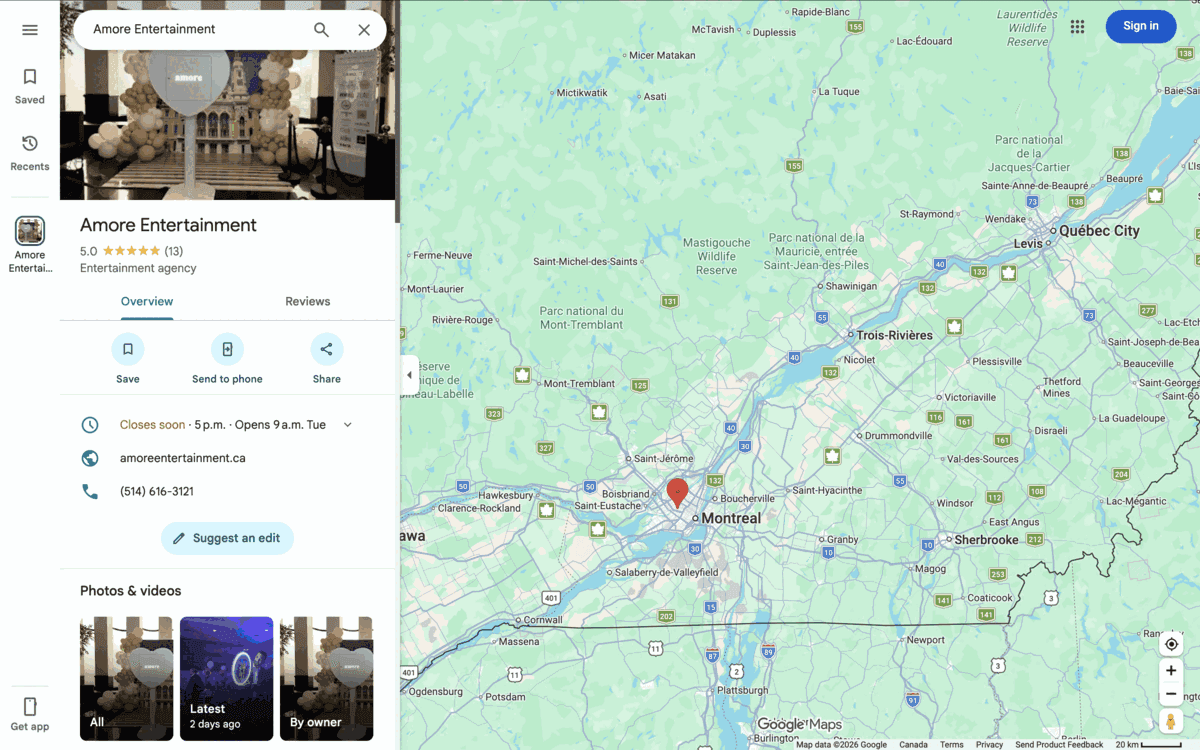Screen dimensions: 1200x750
Task: Click the Cornwall map label
Action: coord(543,619)
